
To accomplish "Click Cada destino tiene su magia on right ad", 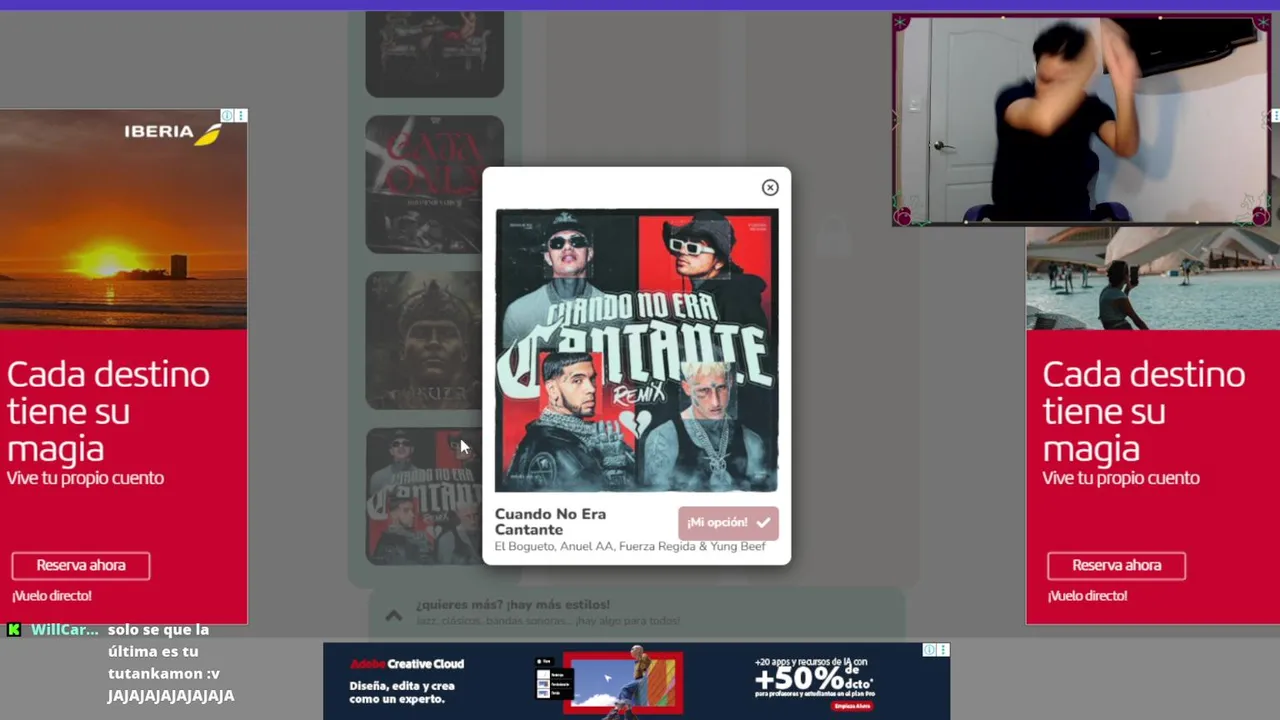I will [x=1144, y=412].
